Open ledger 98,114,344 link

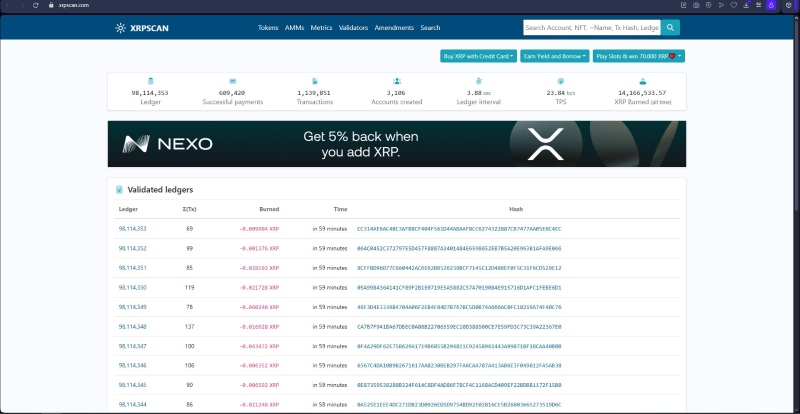(x=133, y=404)
